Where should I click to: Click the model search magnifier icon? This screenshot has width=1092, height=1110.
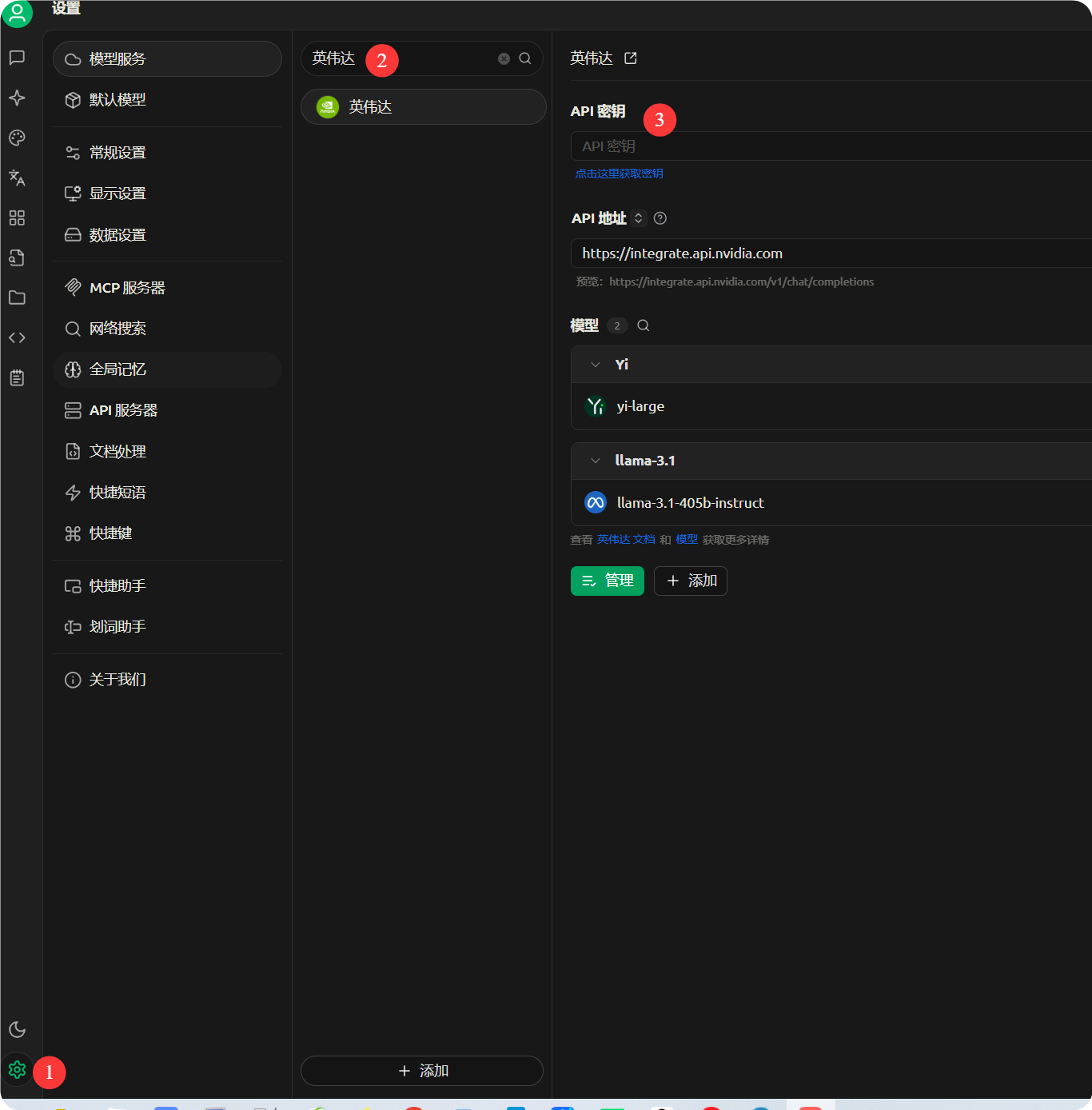click(x=644, y=325)
